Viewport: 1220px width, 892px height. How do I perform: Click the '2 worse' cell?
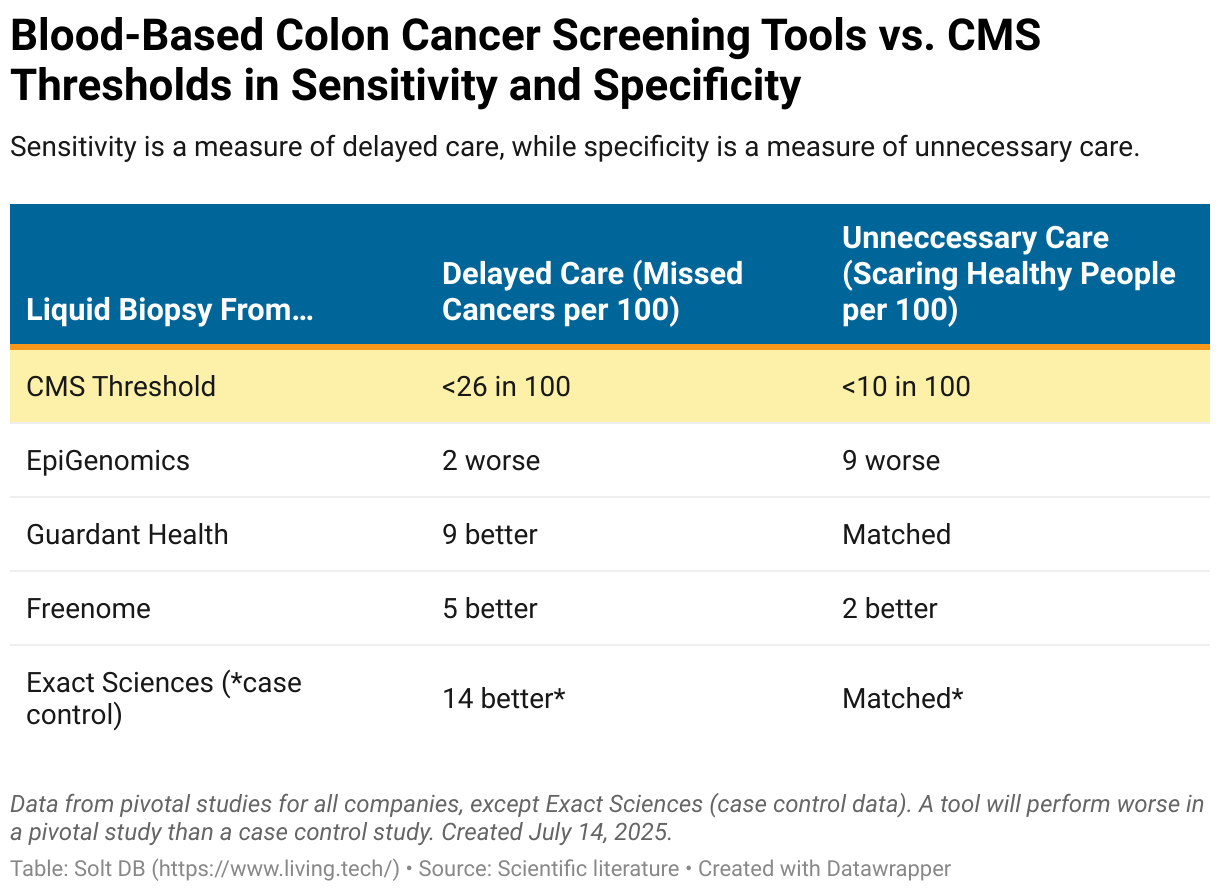[x=491, y=460]
